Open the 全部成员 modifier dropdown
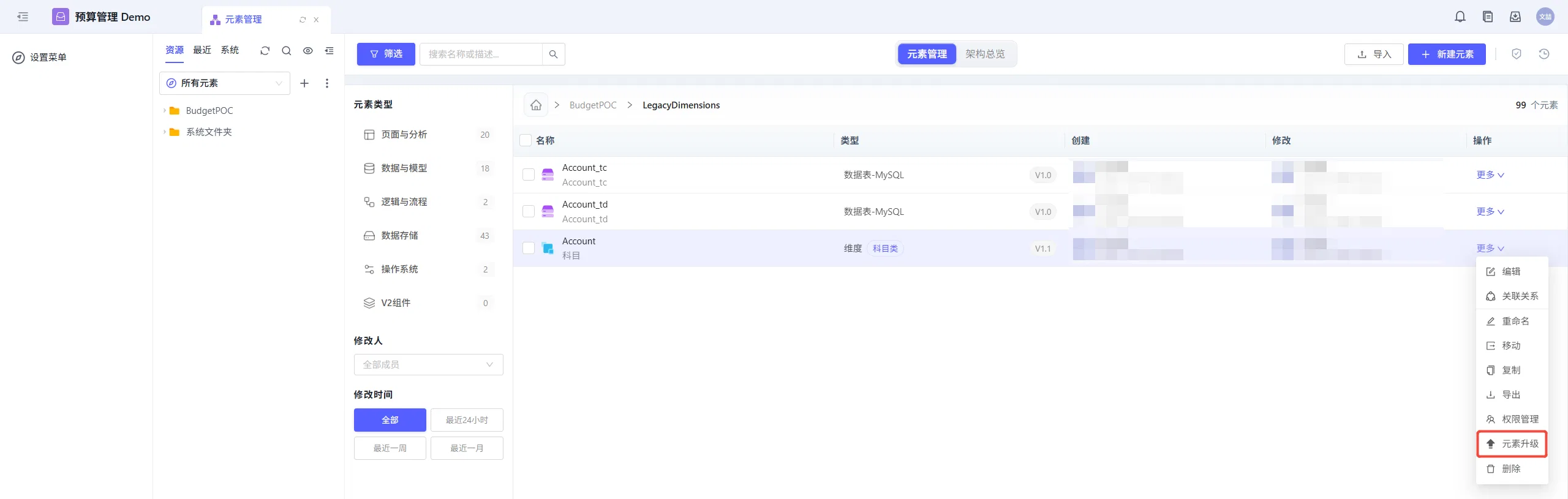This screenshot has width=1568, height=499. pyautogui.click(x=429, y=365)
